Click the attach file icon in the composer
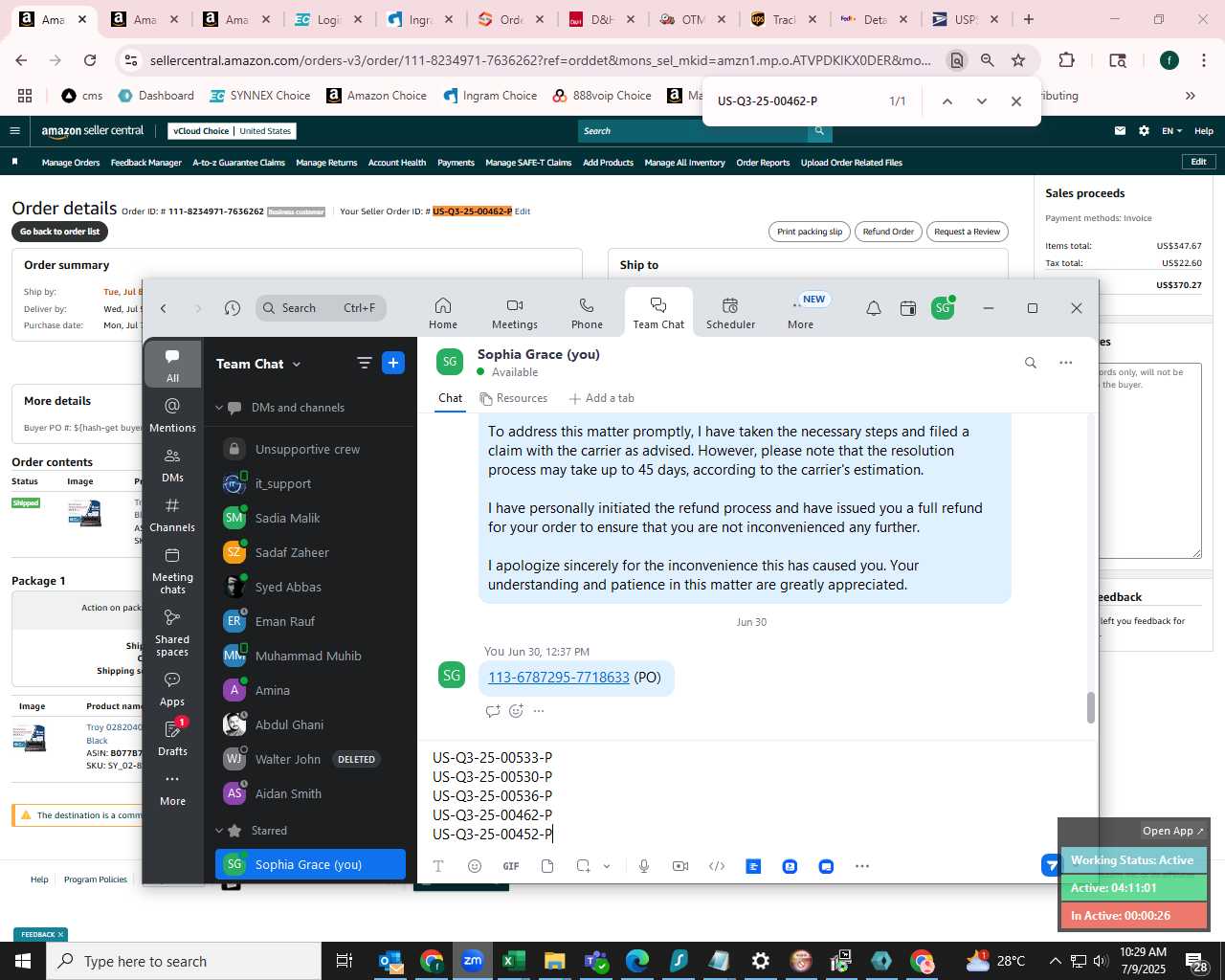 [547, 866]
